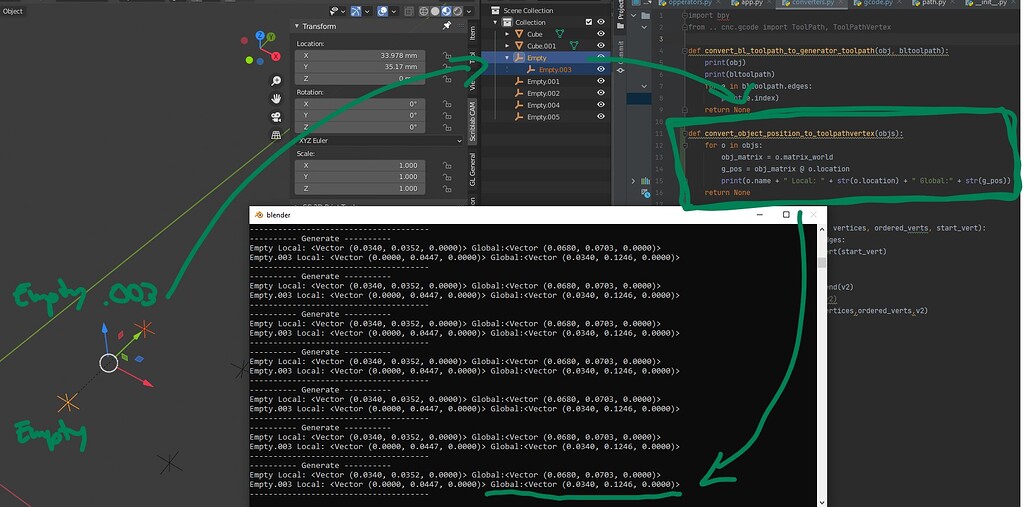The height and width of the screenshot is (507, 1024).
Task: Toggle viewport overlays icon in header
Action: (383, 11)
